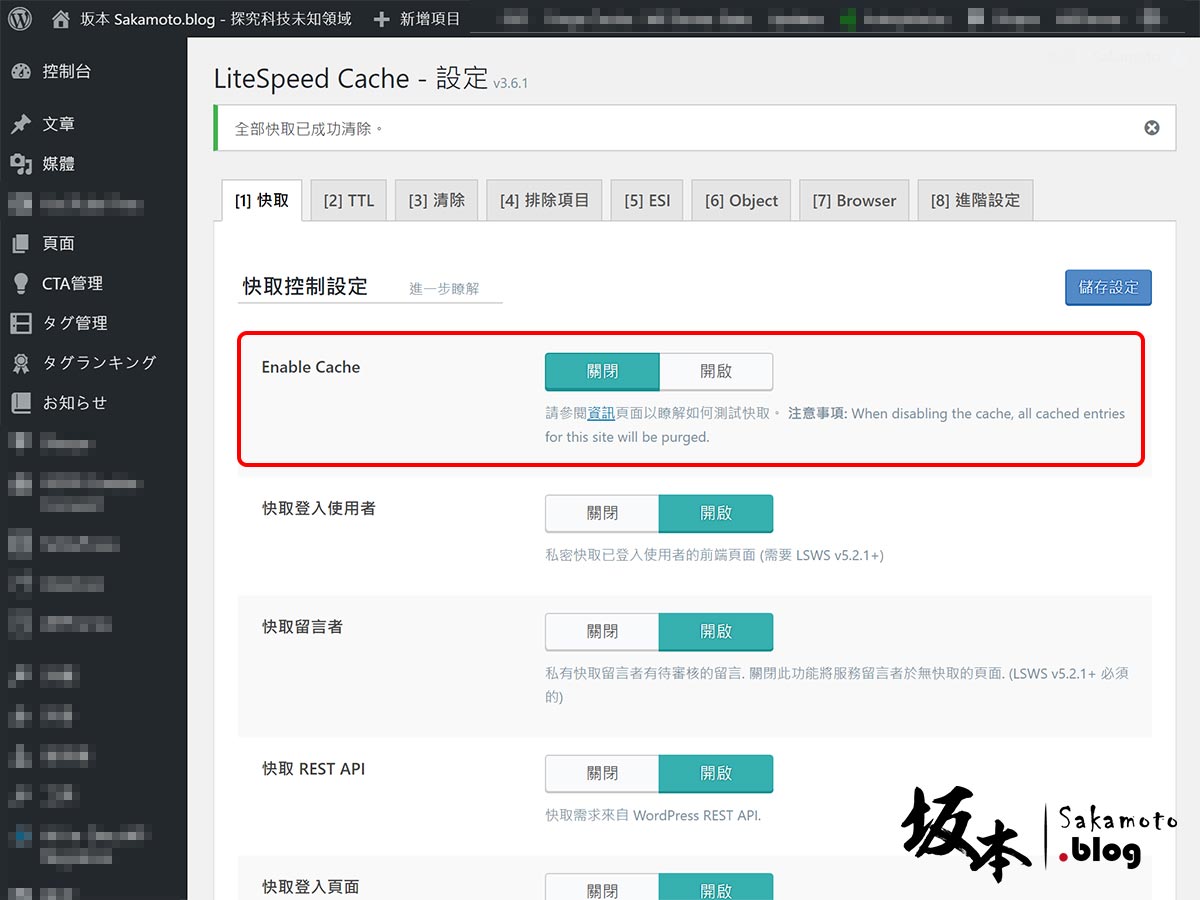Open the [1] 快取 tab
This screenshot has height=900, width=1200.
point(262,200)
